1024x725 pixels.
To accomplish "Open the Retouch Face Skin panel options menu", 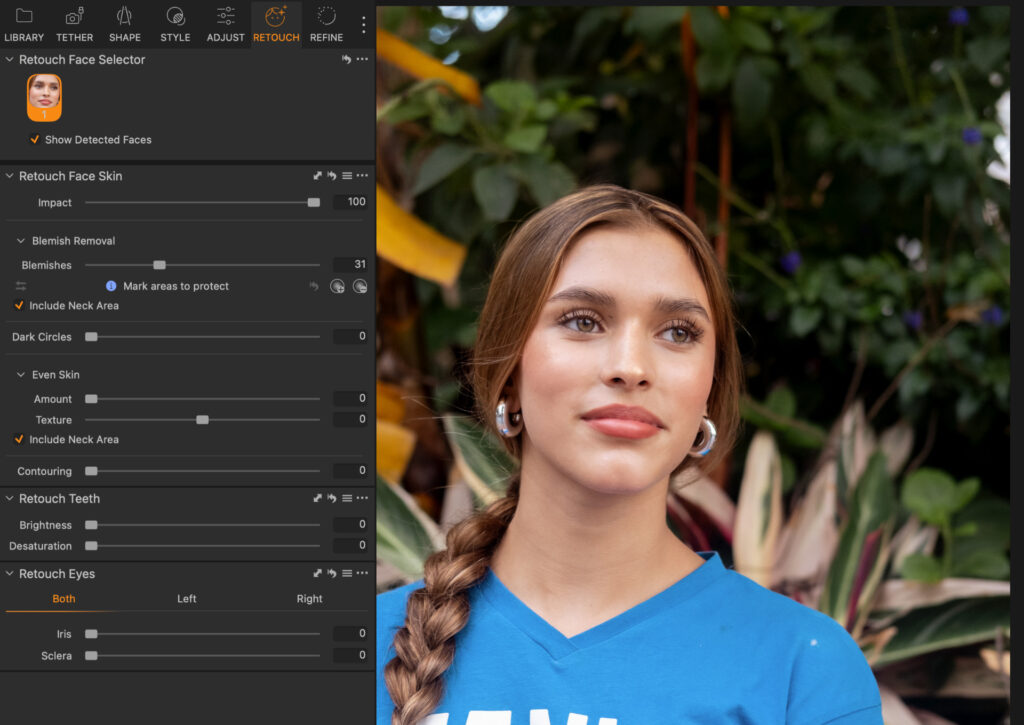I will [362, 175].
